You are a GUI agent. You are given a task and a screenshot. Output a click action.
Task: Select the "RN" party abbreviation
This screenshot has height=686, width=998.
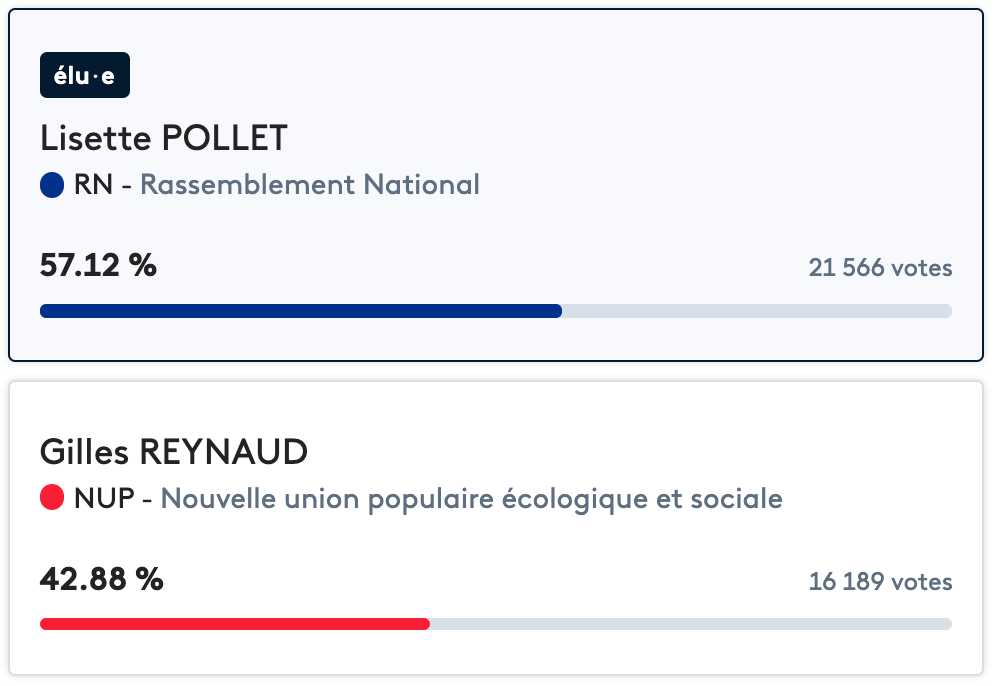point(93,185)
